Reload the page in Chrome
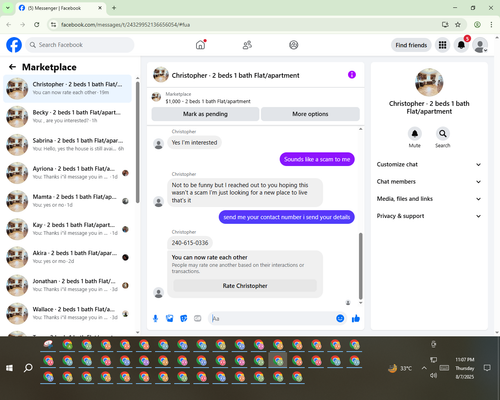The image size is (500, 400). pyautogui.click(x=37, y=24)
